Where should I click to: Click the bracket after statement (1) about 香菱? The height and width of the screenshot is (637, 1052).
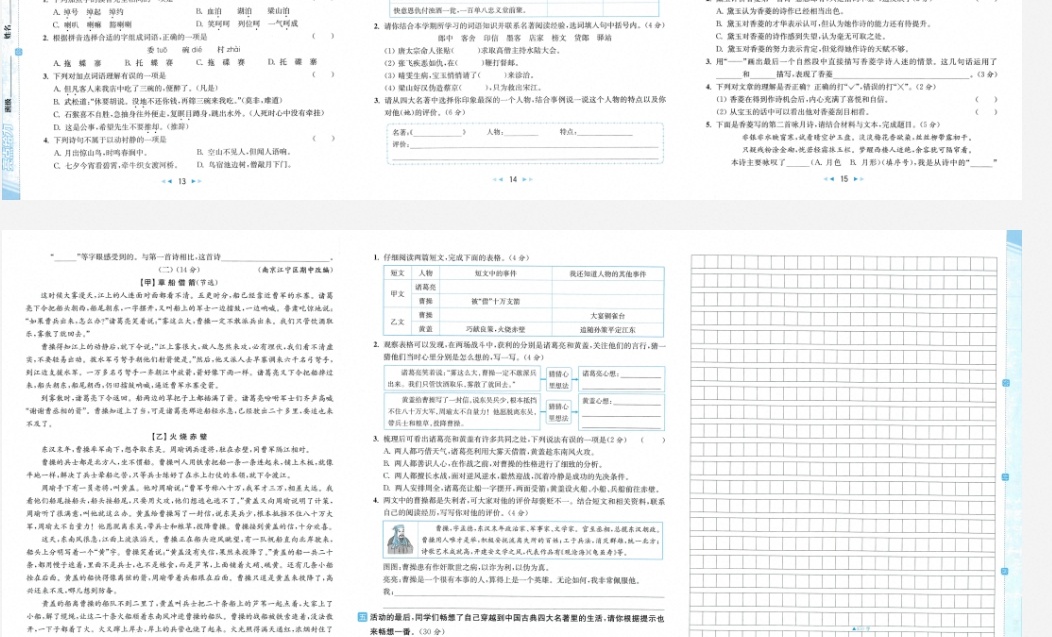985,99
